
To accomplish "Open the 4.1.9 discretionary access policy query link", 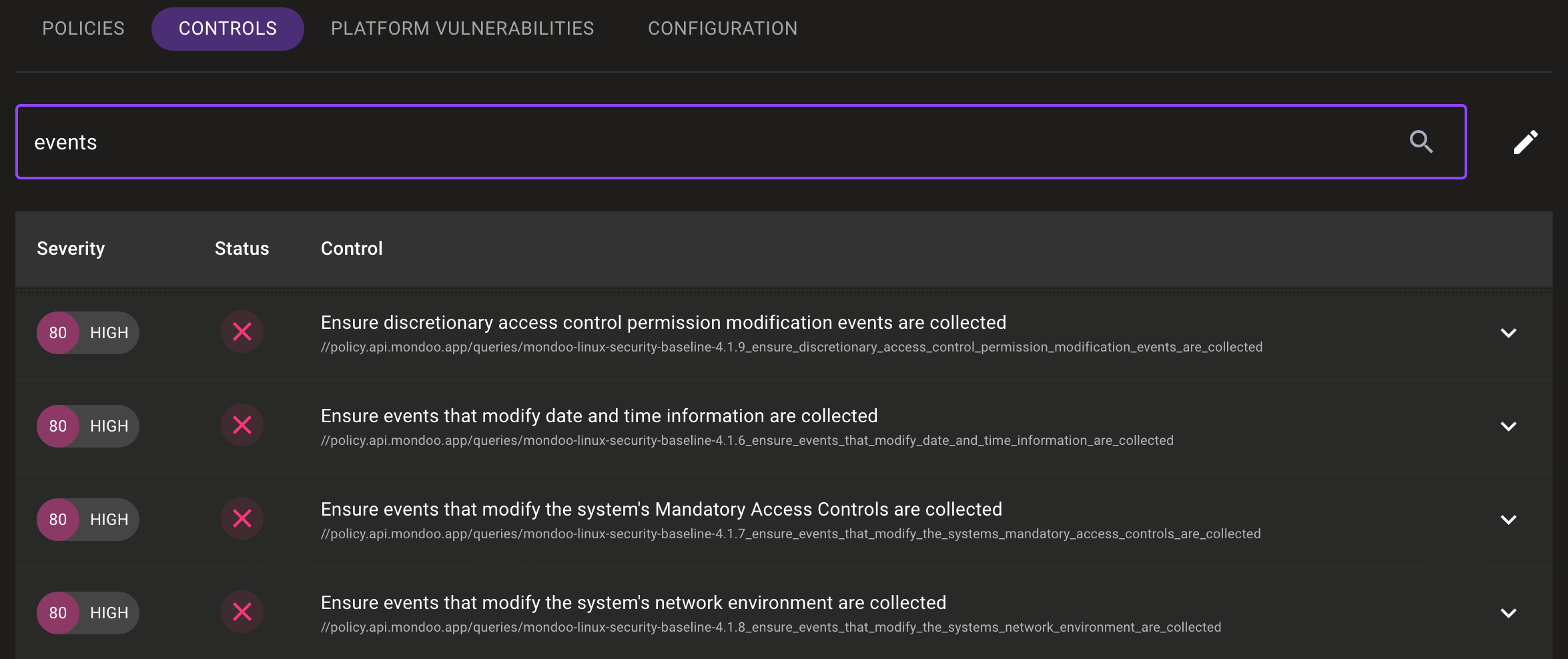I will (791, 347).
